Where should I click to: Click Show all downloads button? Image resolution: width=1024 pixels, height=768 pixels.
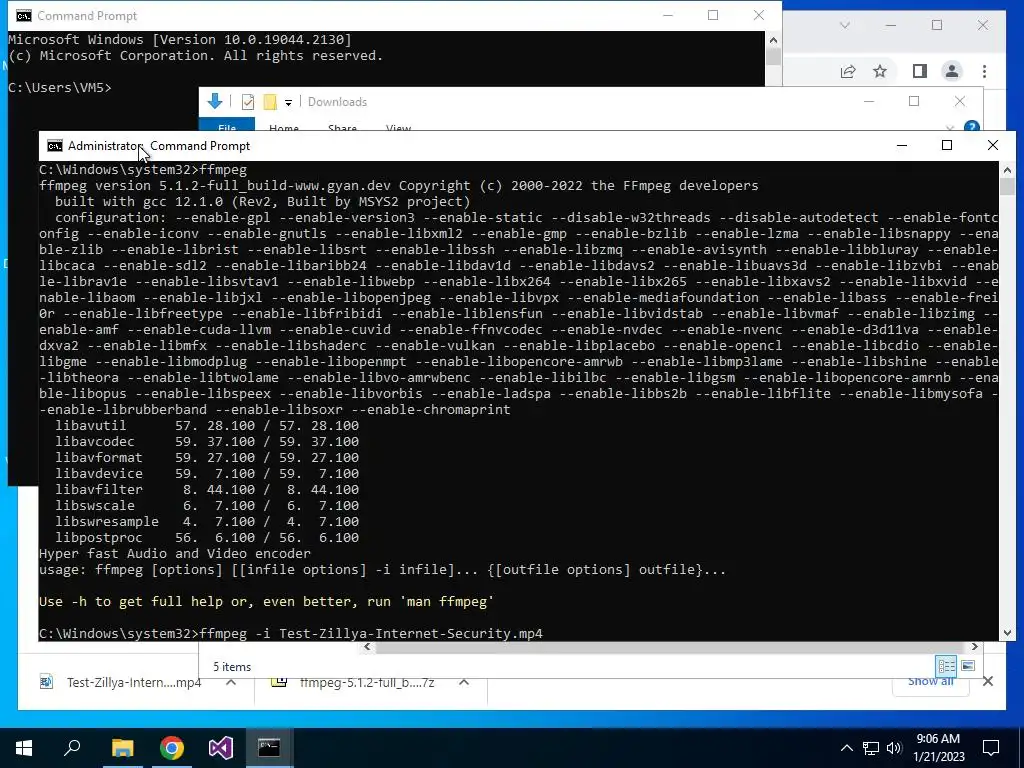[931, 681]
